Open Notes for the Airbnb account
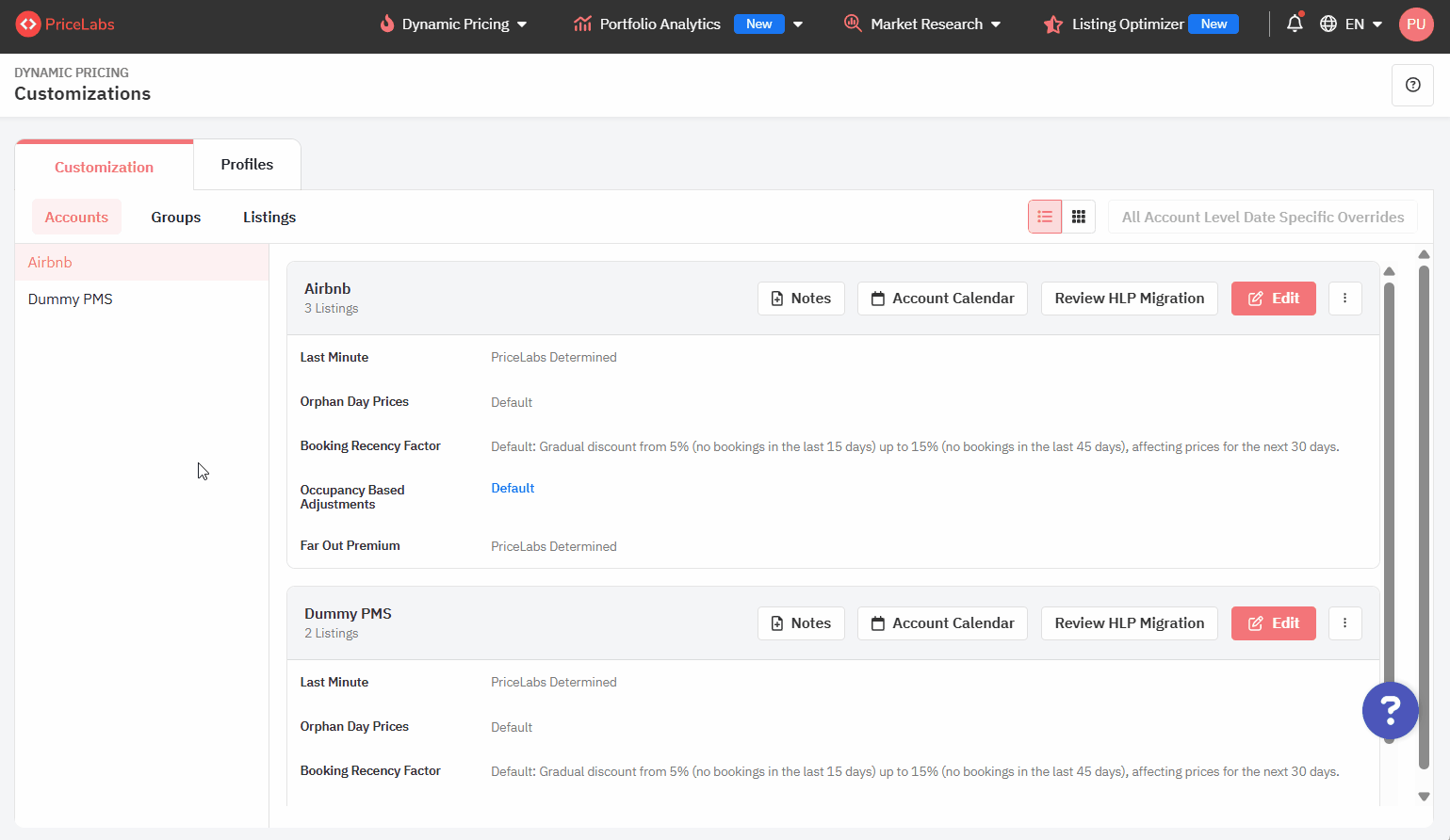 click(x=801, y=299)
